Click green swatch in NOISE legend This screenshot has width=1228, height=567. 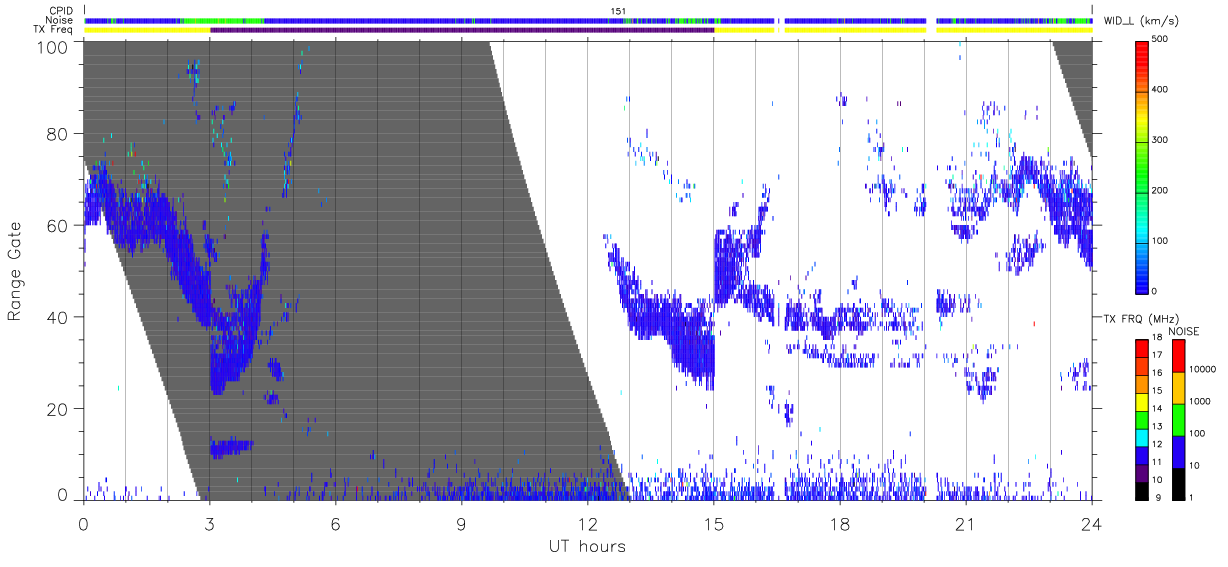[1179, 420]
